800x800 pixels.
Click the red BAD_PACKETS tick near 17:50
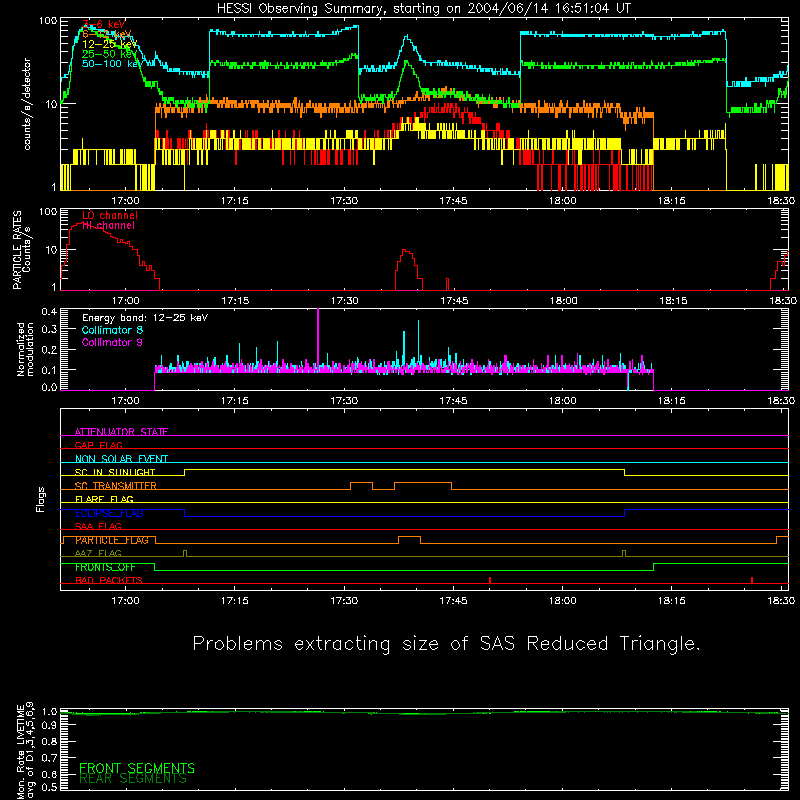point(490,580)
